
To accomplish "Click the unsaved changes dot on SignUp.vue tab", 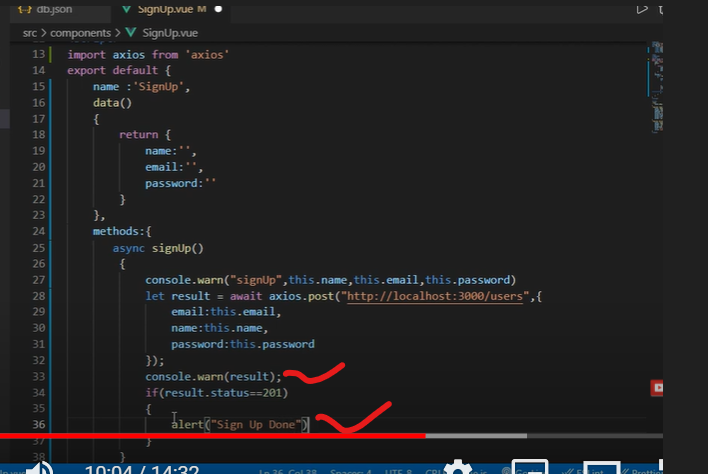I will (x=218, y=10).
